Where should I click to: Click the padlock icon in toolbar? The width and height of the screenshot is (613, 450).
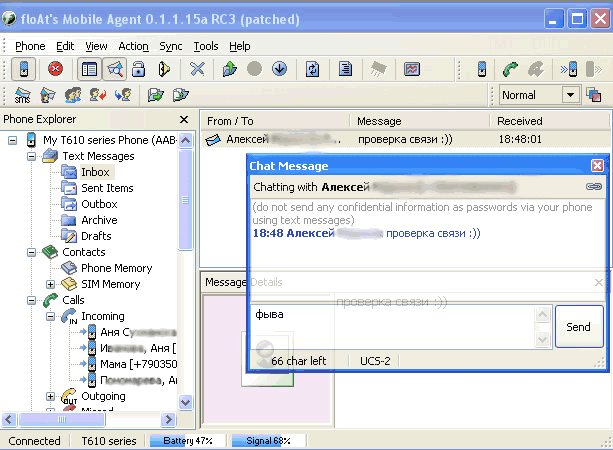pyautogui.click(x=140, y=69)
